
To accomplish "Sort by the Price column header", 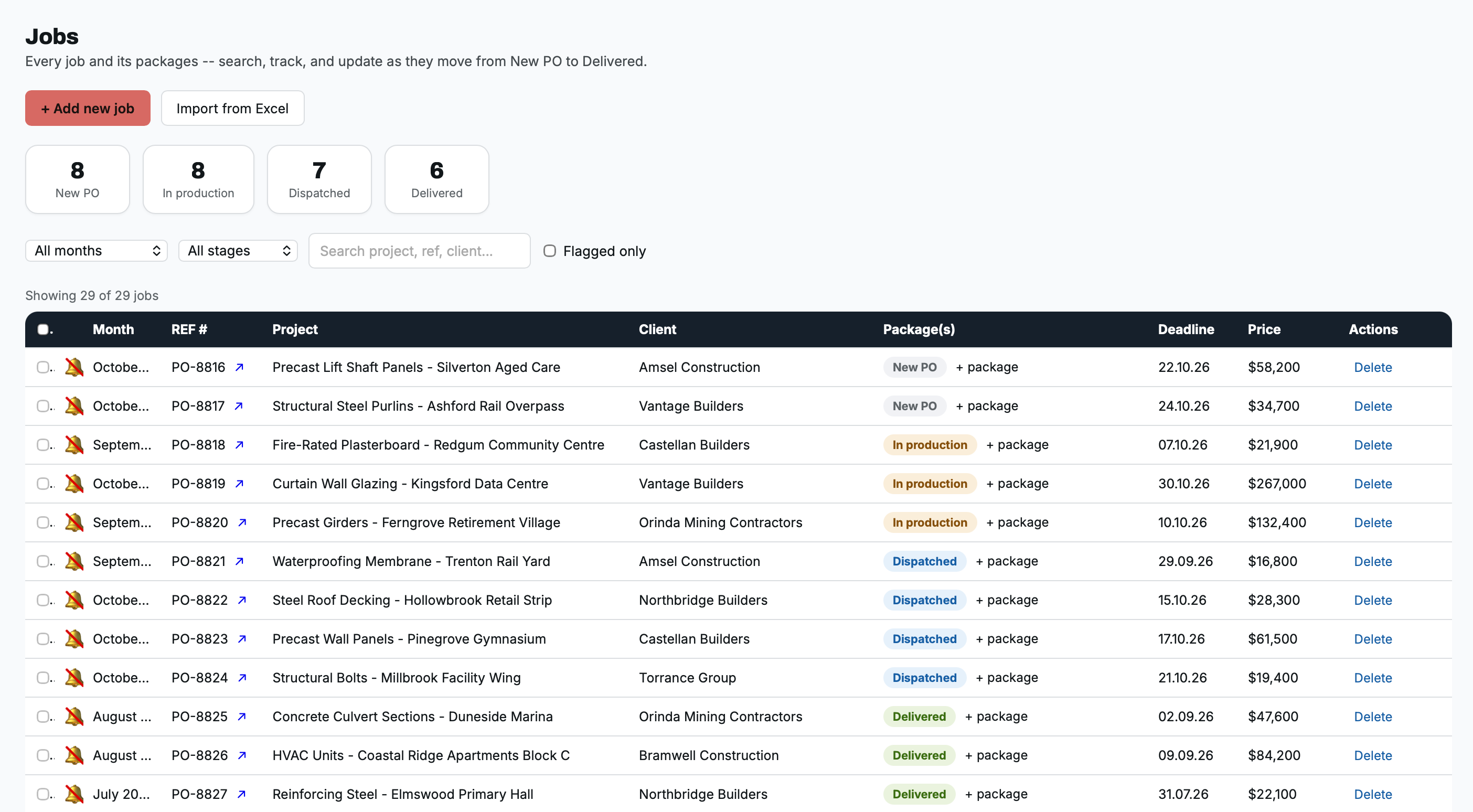I will (x=1264, y=329).
